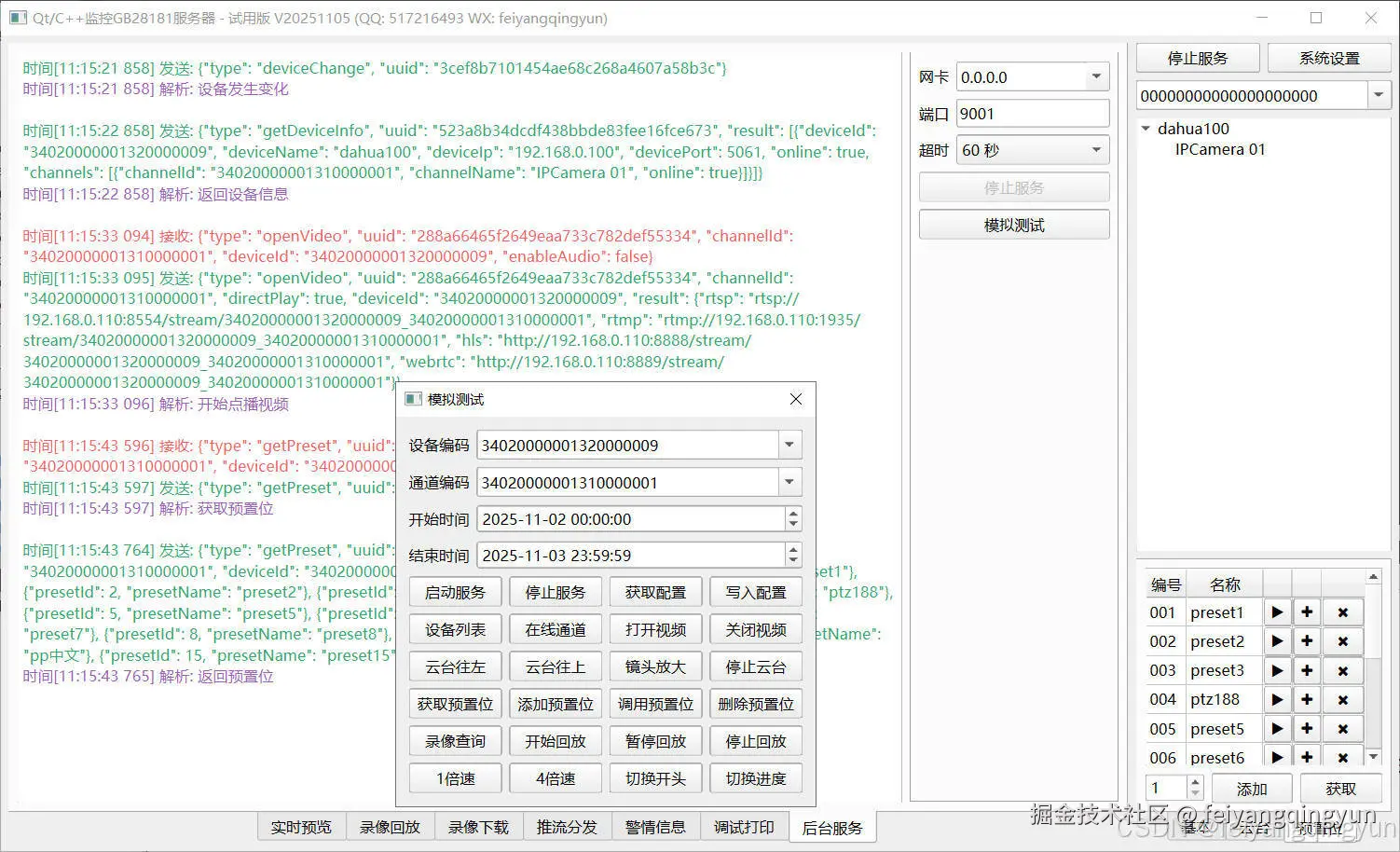1400x852 pixels.
Task: Click the 录像查询 button
Action: click(455, 741)
